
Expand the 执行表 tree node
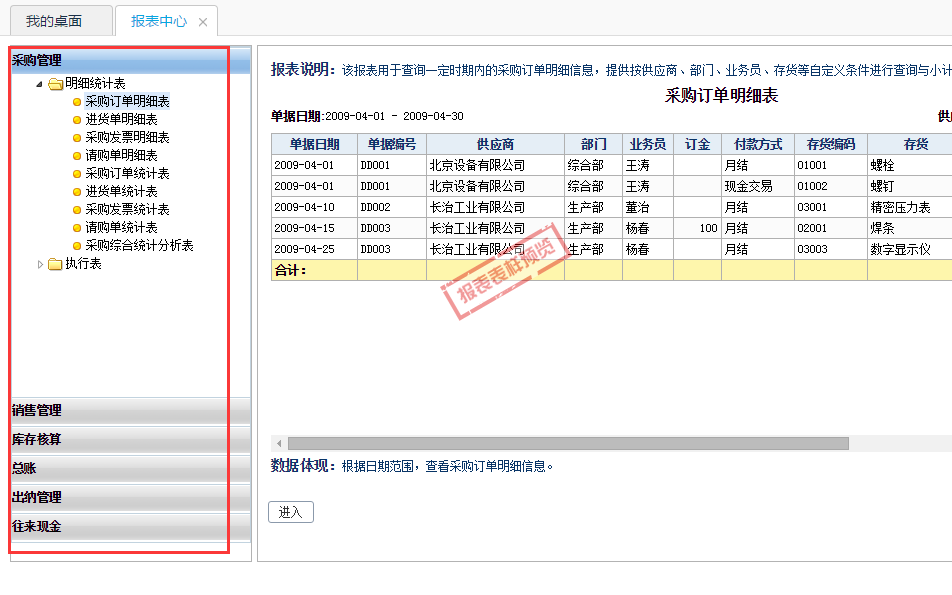(40, 264)
